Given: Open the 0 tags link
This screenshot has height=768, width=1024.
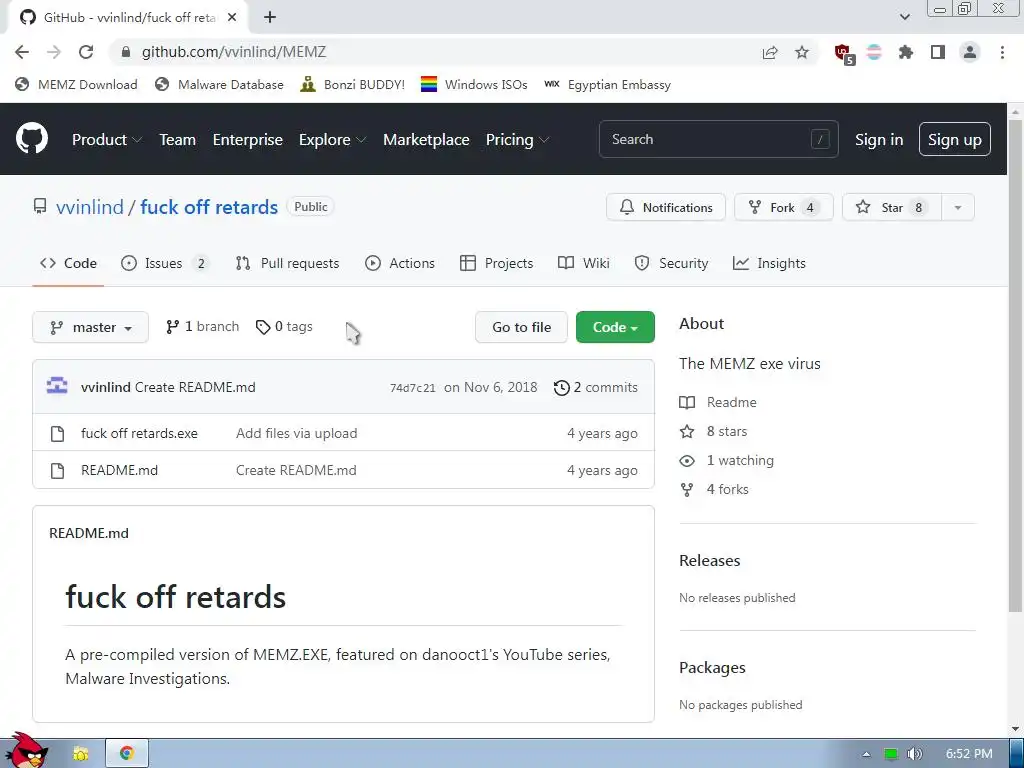Looking at the screenshot, I should point(284,327).
